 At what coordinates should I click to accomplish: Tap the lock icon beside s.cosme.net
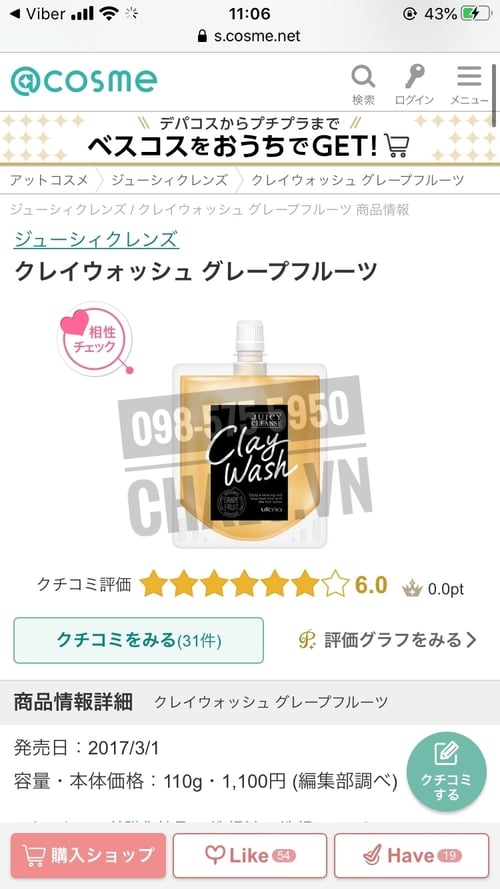click(202, 36)
